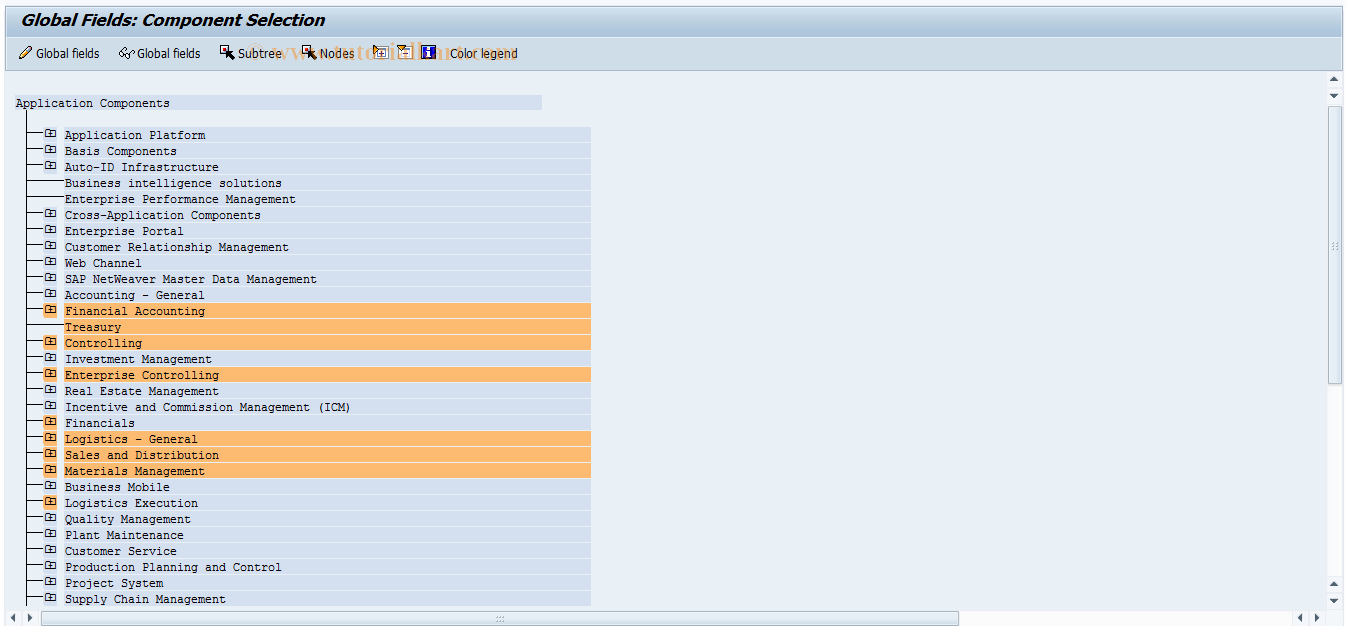Click the bottom vertical scrollbar down arrow
Screen dimensions: 1346x626
(1334, 600)
